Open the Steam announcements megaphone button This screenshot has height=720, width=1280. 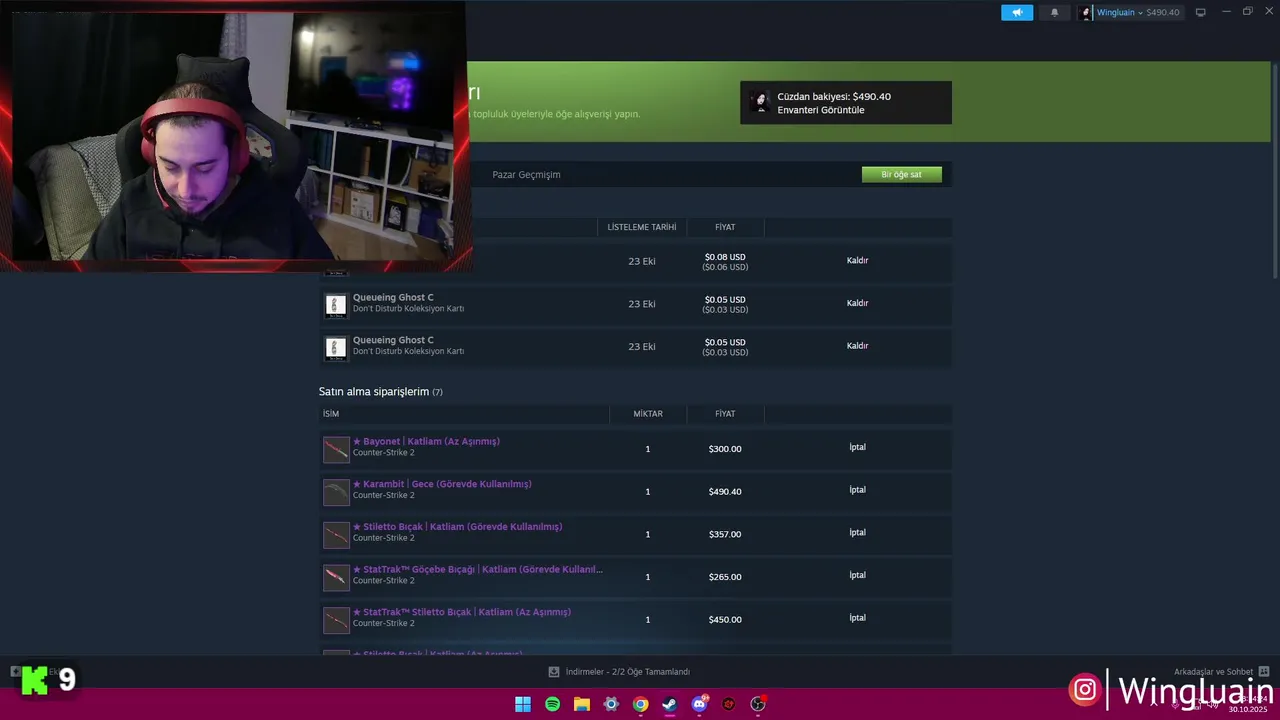pyautogui.click(x=1017, y=12)
